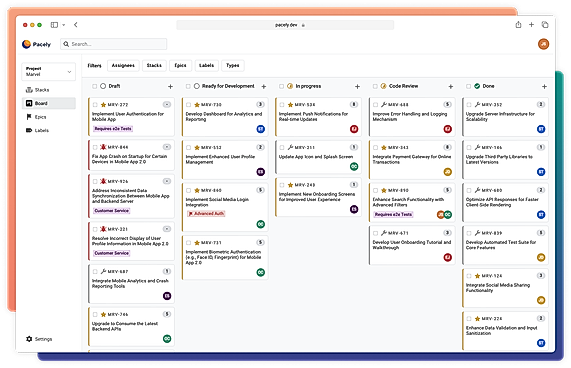Click the Requires e2e Tests label on MRV-272
Screen dimensions: 571x368
pos(113,129)
